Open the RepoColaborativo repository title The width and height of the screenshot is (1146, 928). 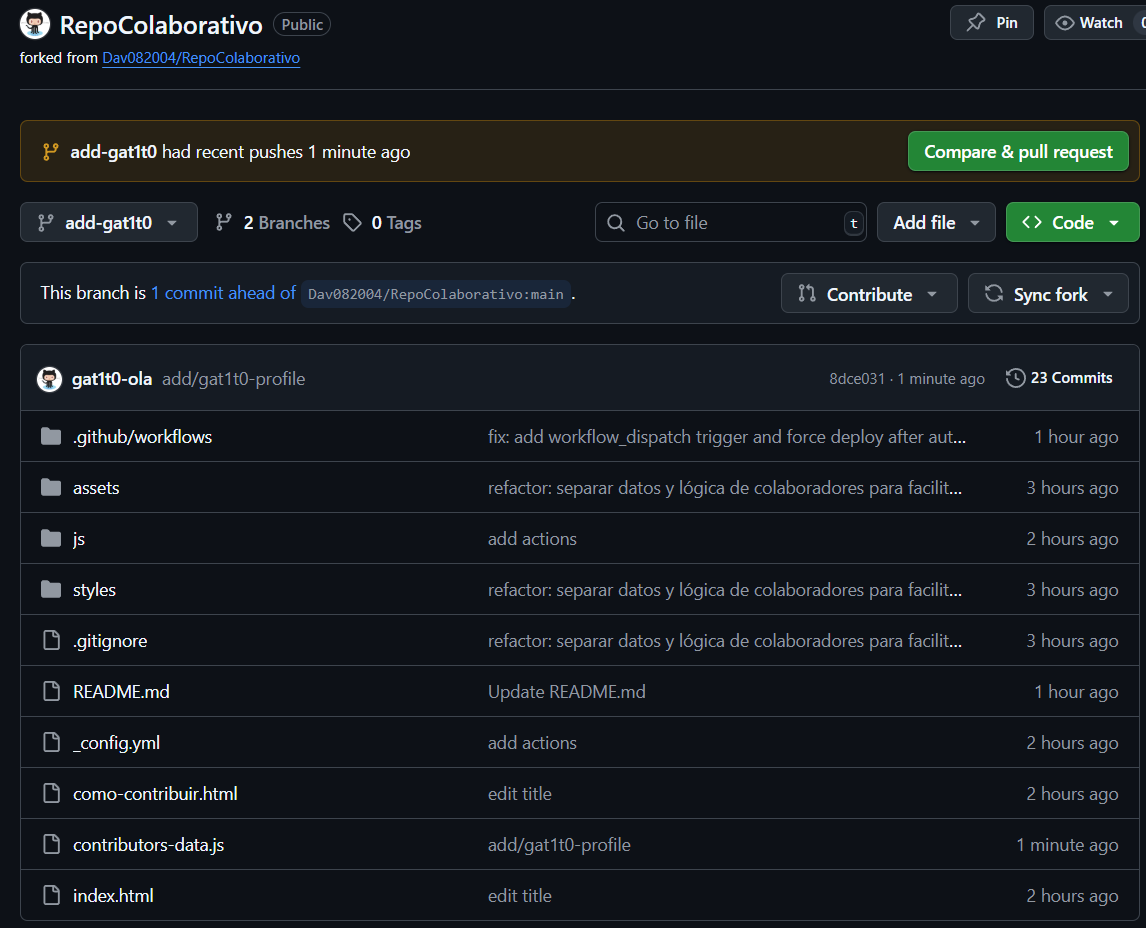point(161,25)
